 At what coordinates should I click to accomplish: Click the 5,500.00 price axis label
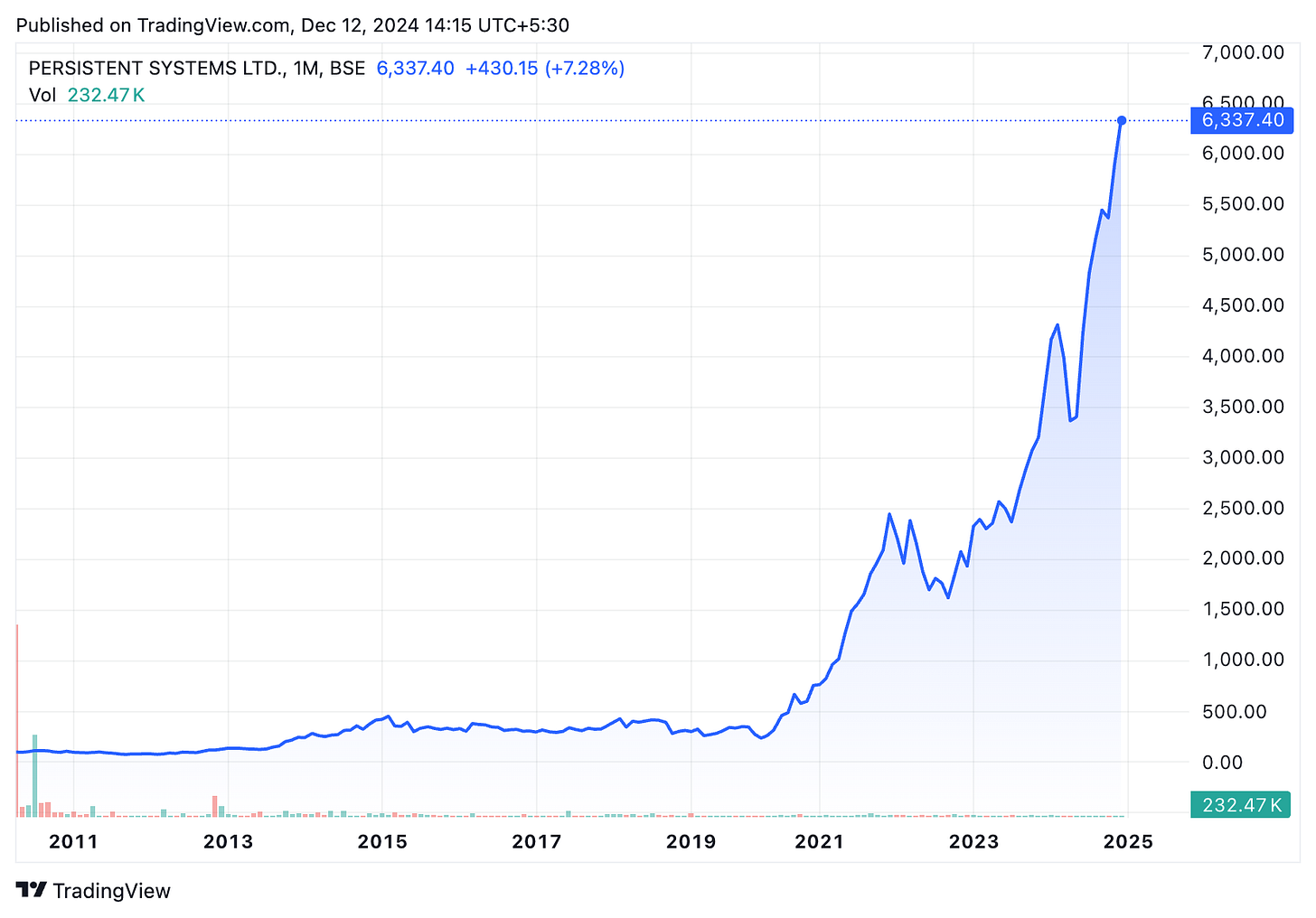(x=1243, y=204)
